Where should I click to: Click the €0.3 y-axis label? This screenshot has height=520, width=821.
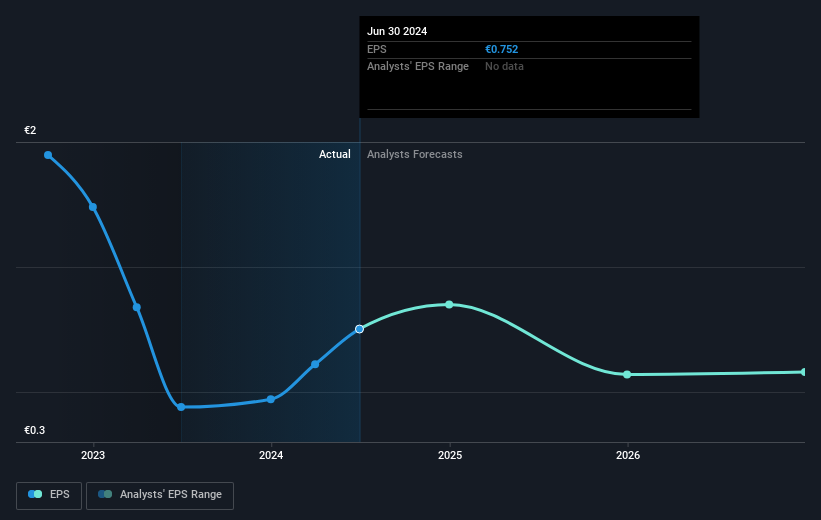tap(35, 430)
